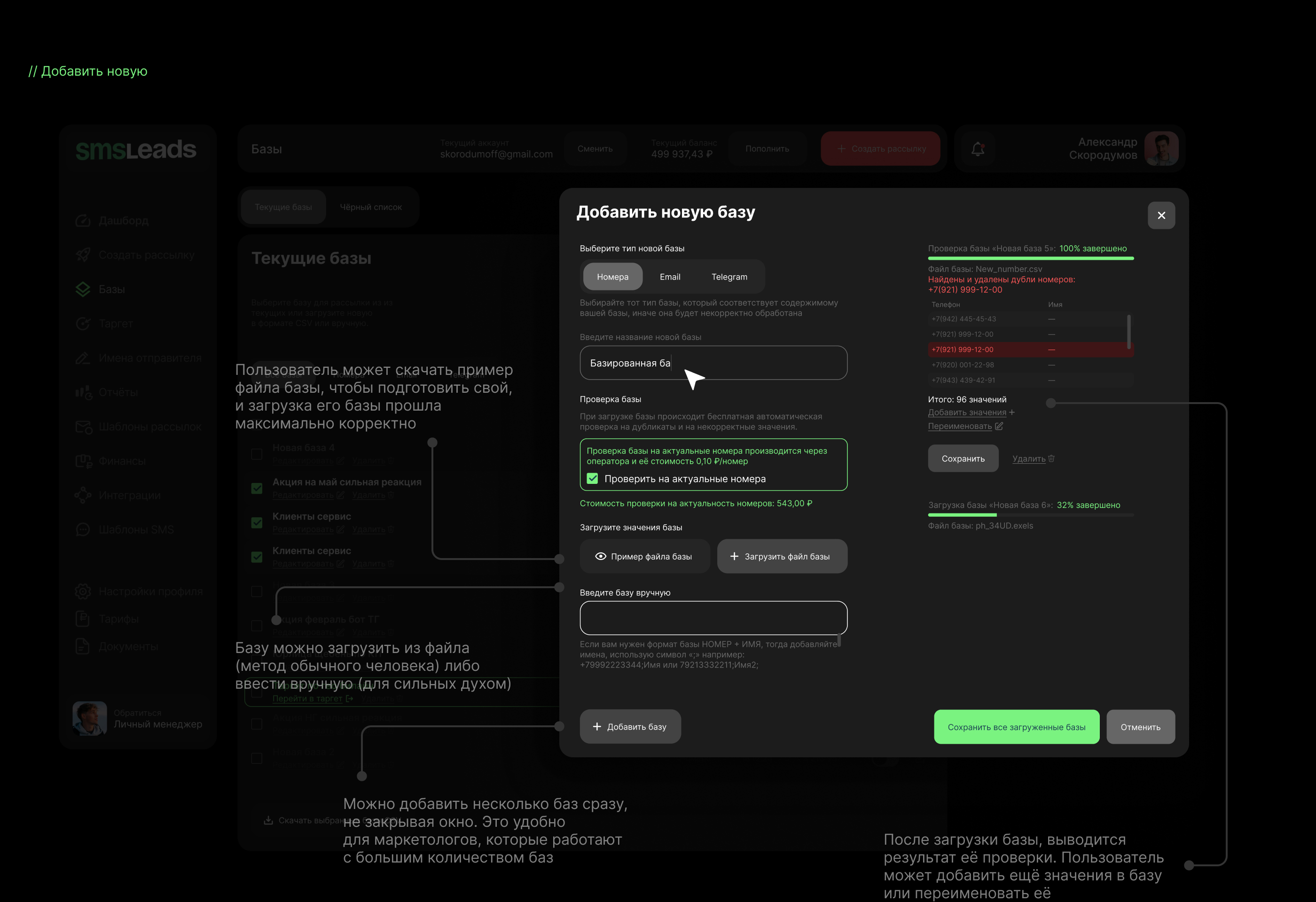Screen dimensions: 1316x902
Task: Select the Email base type tab
Action: pos(670,277)
